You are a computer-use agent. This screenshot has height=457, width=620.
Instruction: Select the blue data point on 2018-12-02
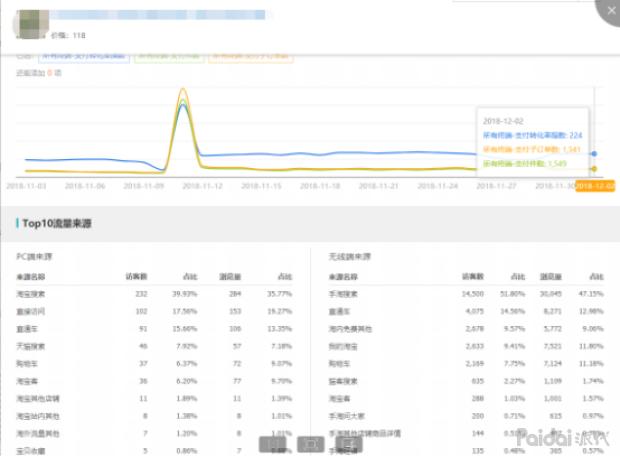(594, 154)
